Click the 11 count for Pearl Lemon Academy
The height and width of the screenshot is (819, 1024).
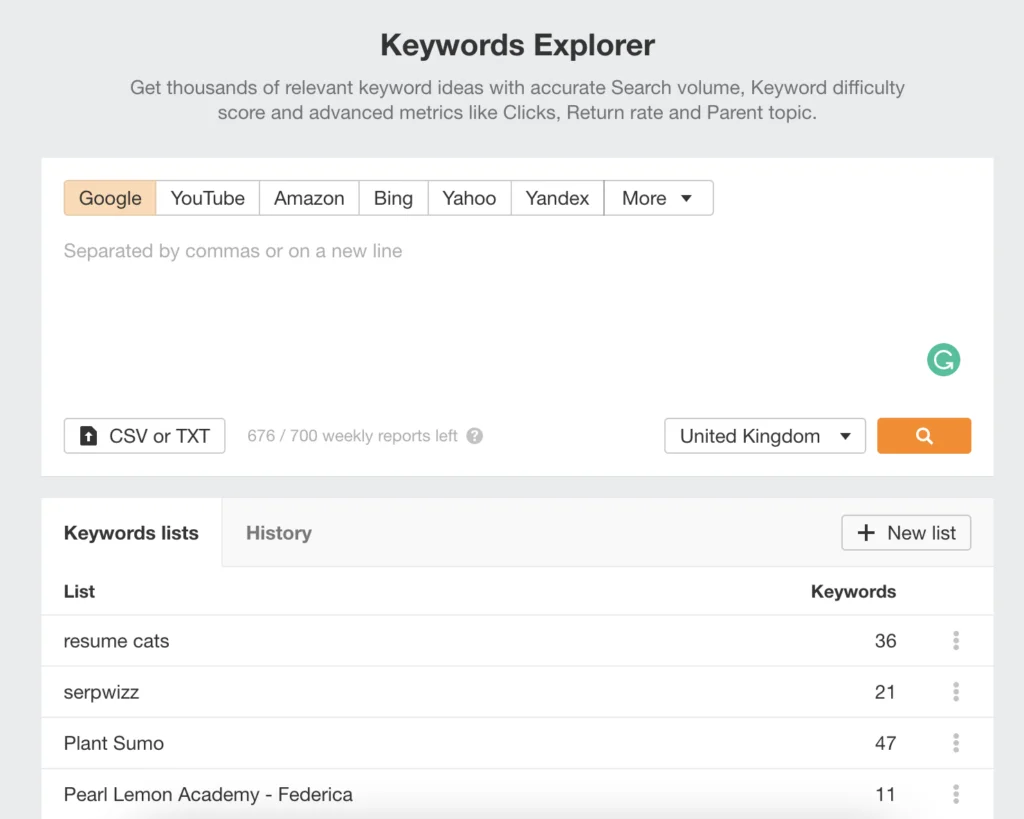[885, 794]
